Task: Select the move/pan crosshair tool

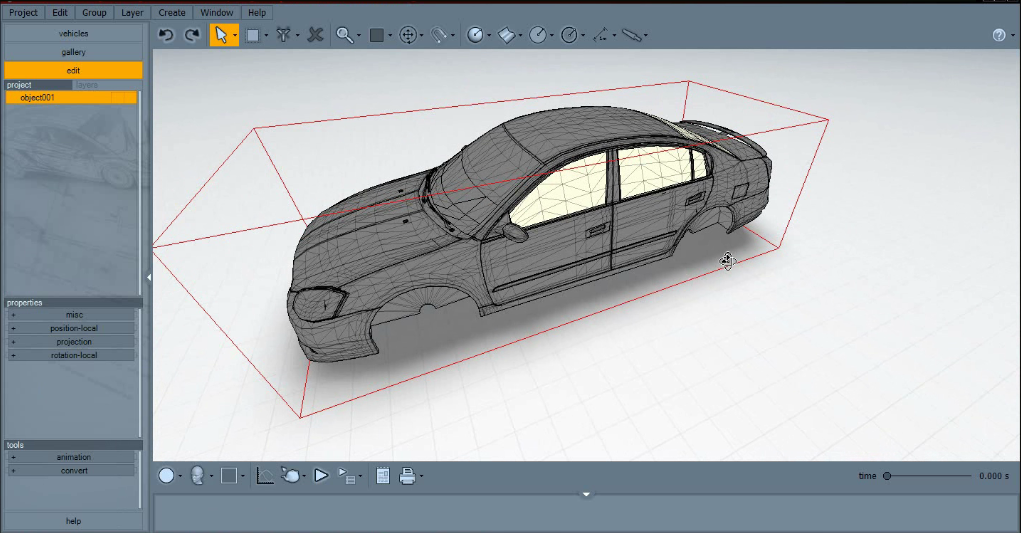Action: click(x=408, y=35)
